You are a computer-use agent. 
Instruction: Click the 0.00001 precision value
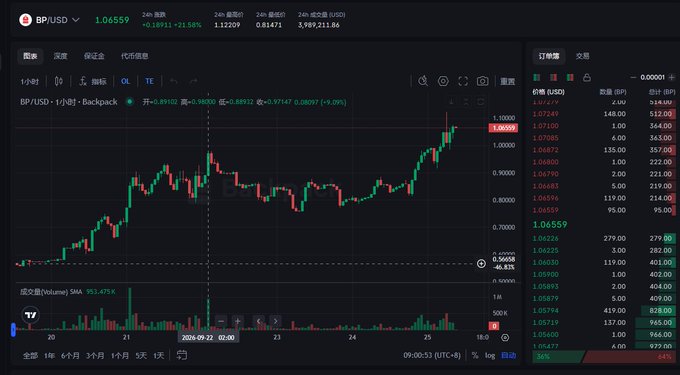(653, 78)
